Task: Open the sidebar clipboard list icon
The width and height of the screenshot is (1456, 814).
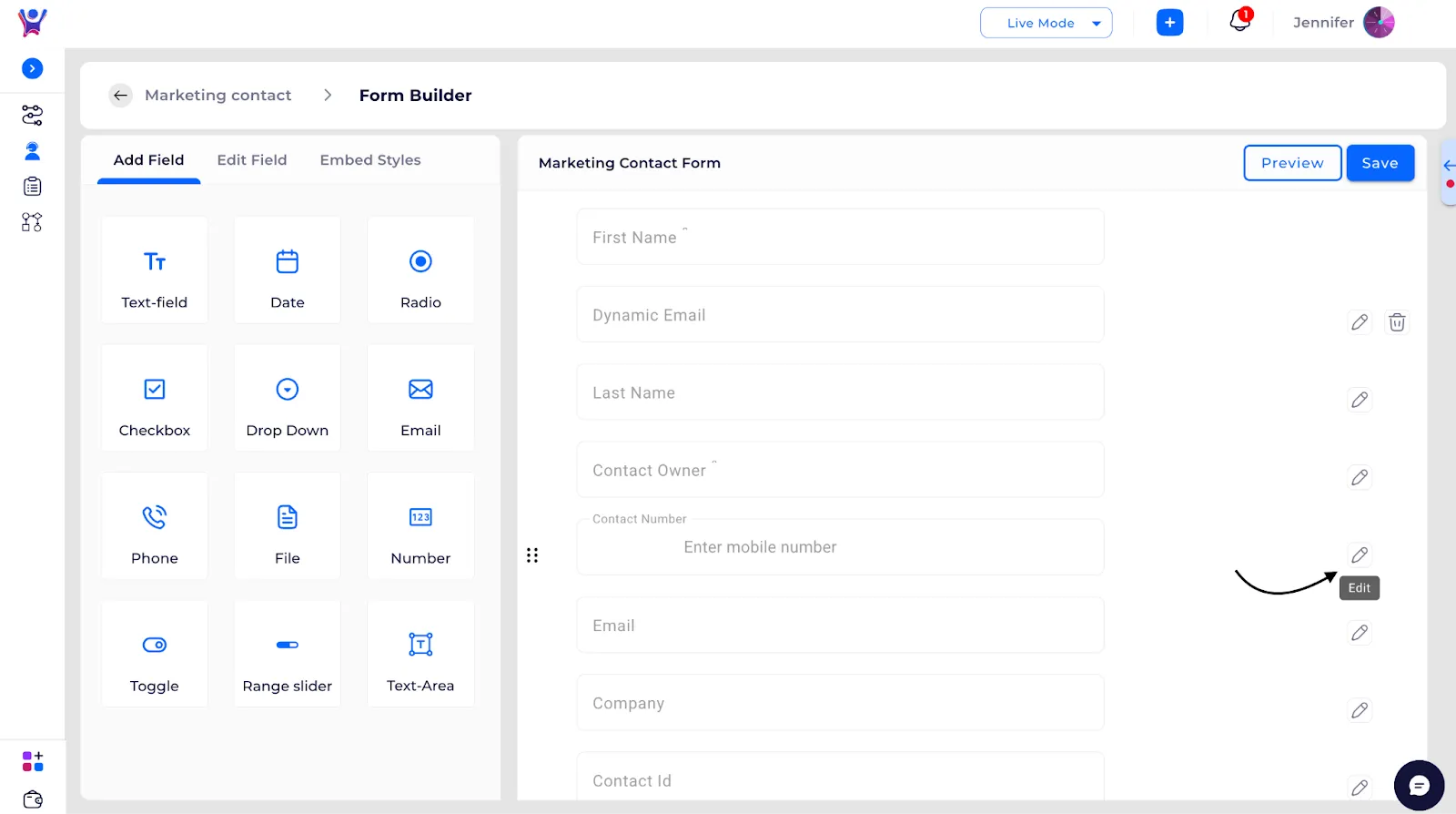Action: tap(32, 187)
